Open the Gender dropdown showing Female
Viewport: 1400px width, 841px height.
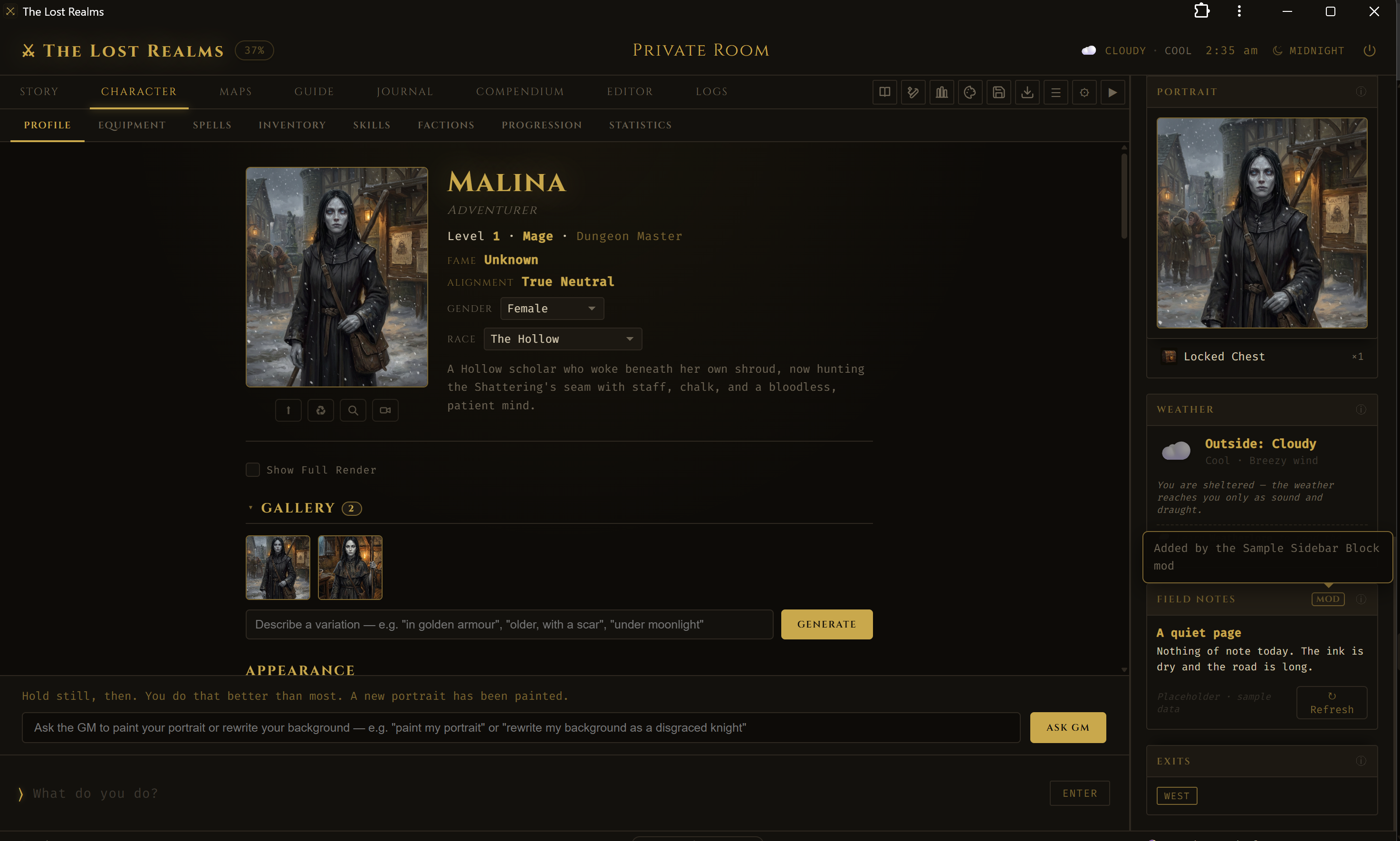(552, 309)
